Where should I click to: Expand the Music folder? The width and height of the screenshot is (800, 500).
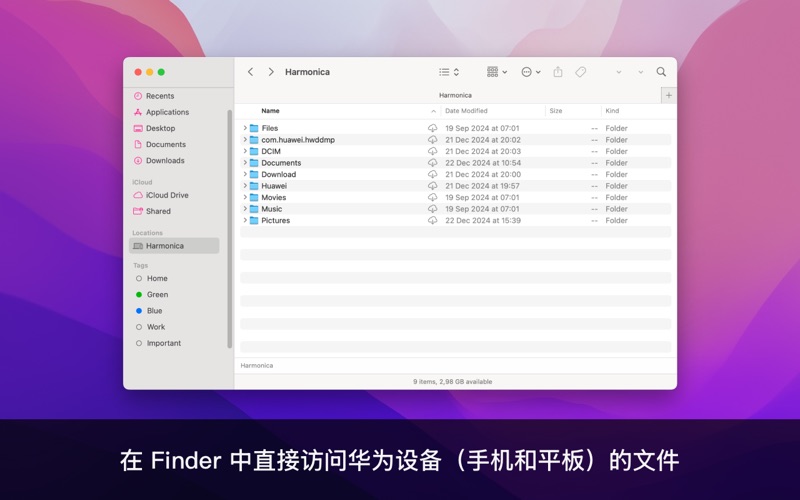(x=245, y=209)
